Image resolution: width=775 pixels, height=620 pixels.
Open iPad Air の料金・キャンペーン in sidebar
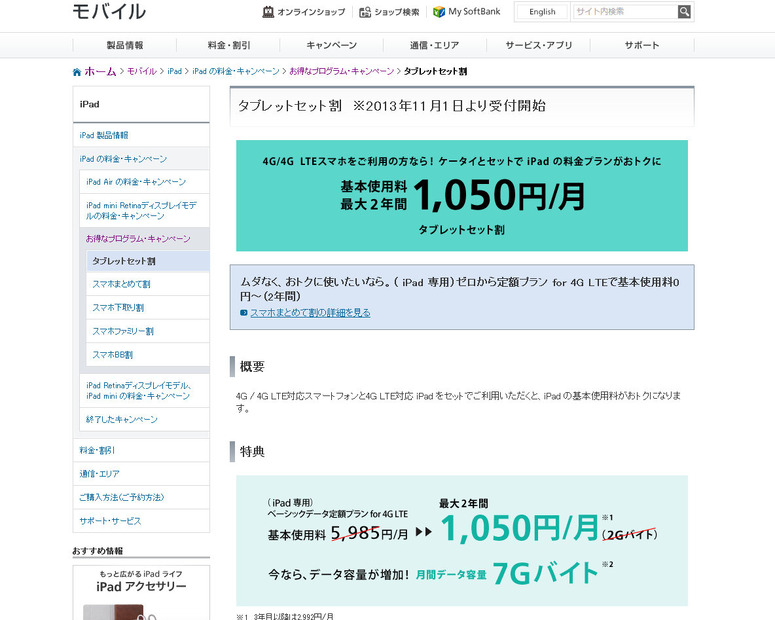pos(144,181)
